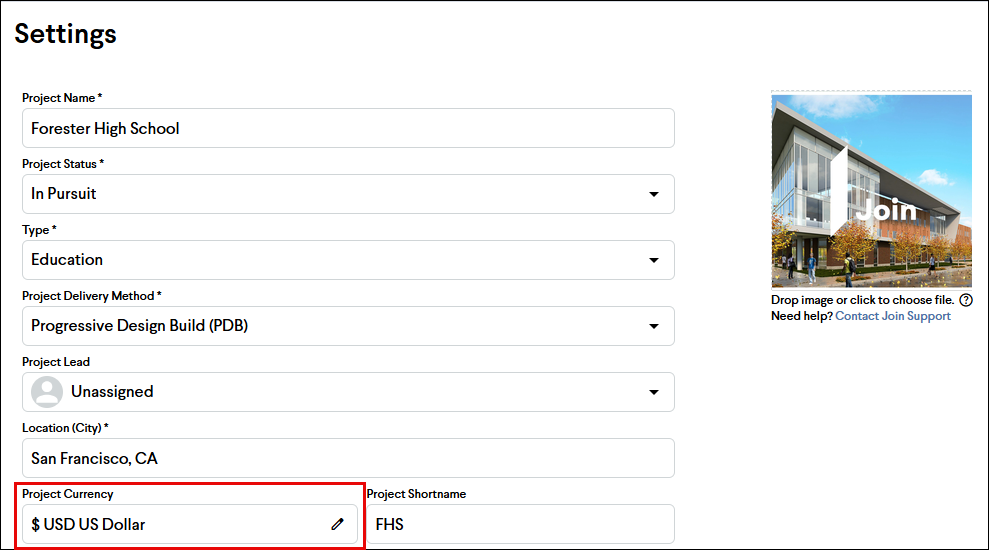
Task: Open the Type dropdown arrow
Action: pyautogui.click(x=654, y=260)
